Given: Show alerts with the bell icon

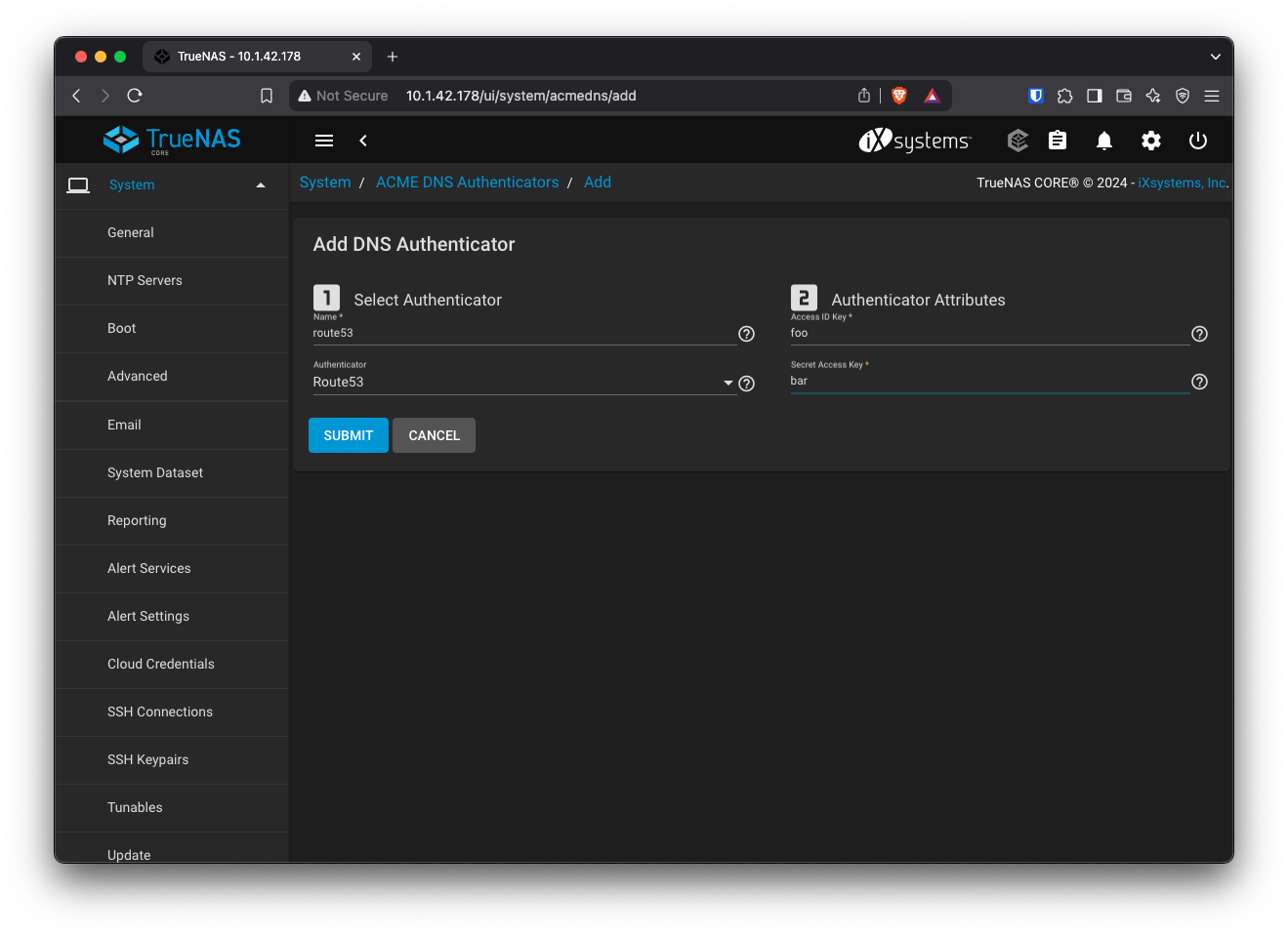Looking at the screenshot, I should point(1104,141).
